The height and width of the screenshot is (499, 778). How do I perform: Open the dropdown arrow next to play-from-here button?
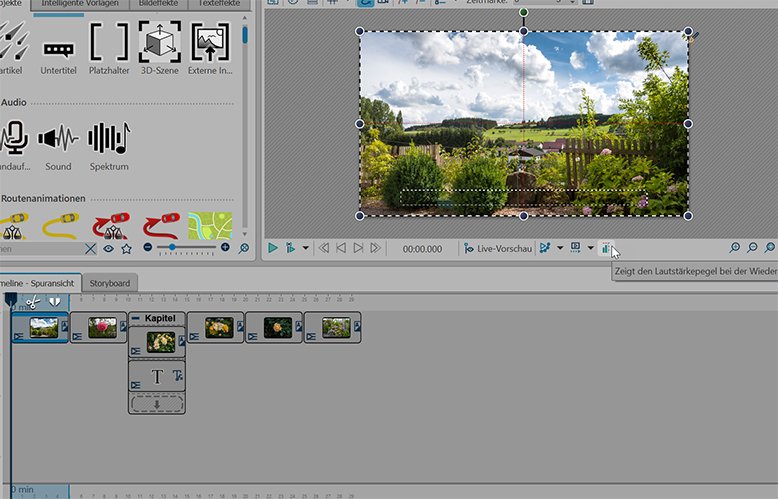305,248
